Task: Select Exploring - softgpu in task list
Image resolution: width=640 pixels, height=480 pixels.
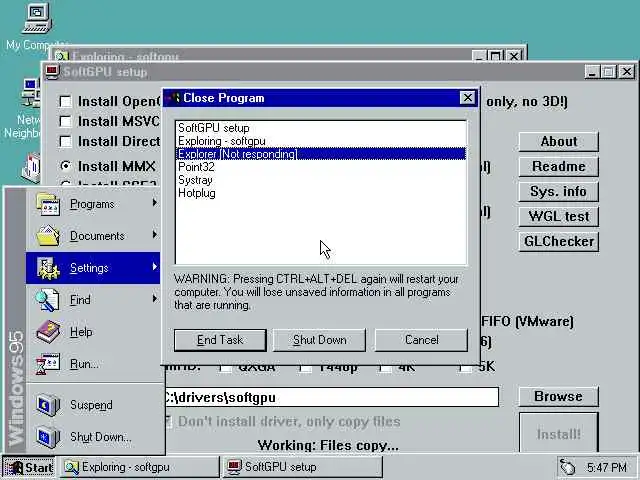Action: coord(320,141)
